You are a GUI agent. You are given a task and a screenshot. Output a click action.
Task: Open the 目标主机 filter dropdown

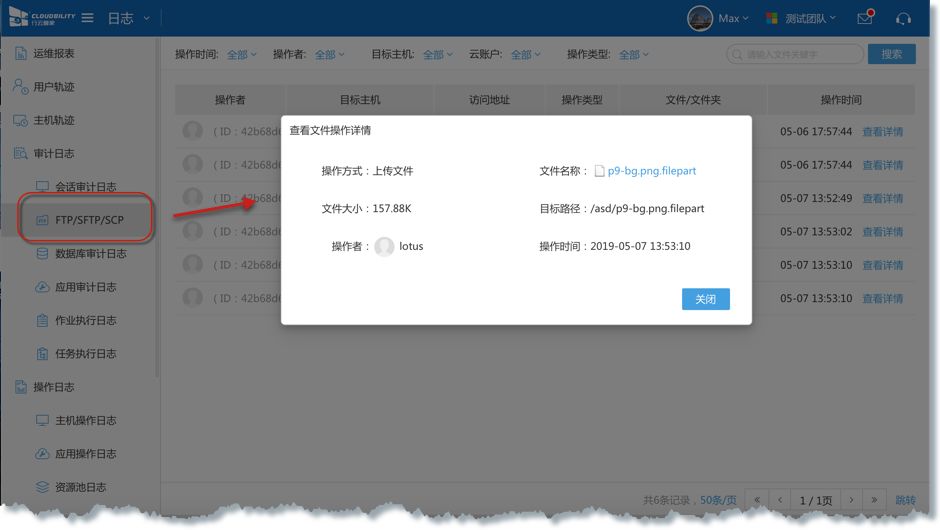(x=437, y=55)
